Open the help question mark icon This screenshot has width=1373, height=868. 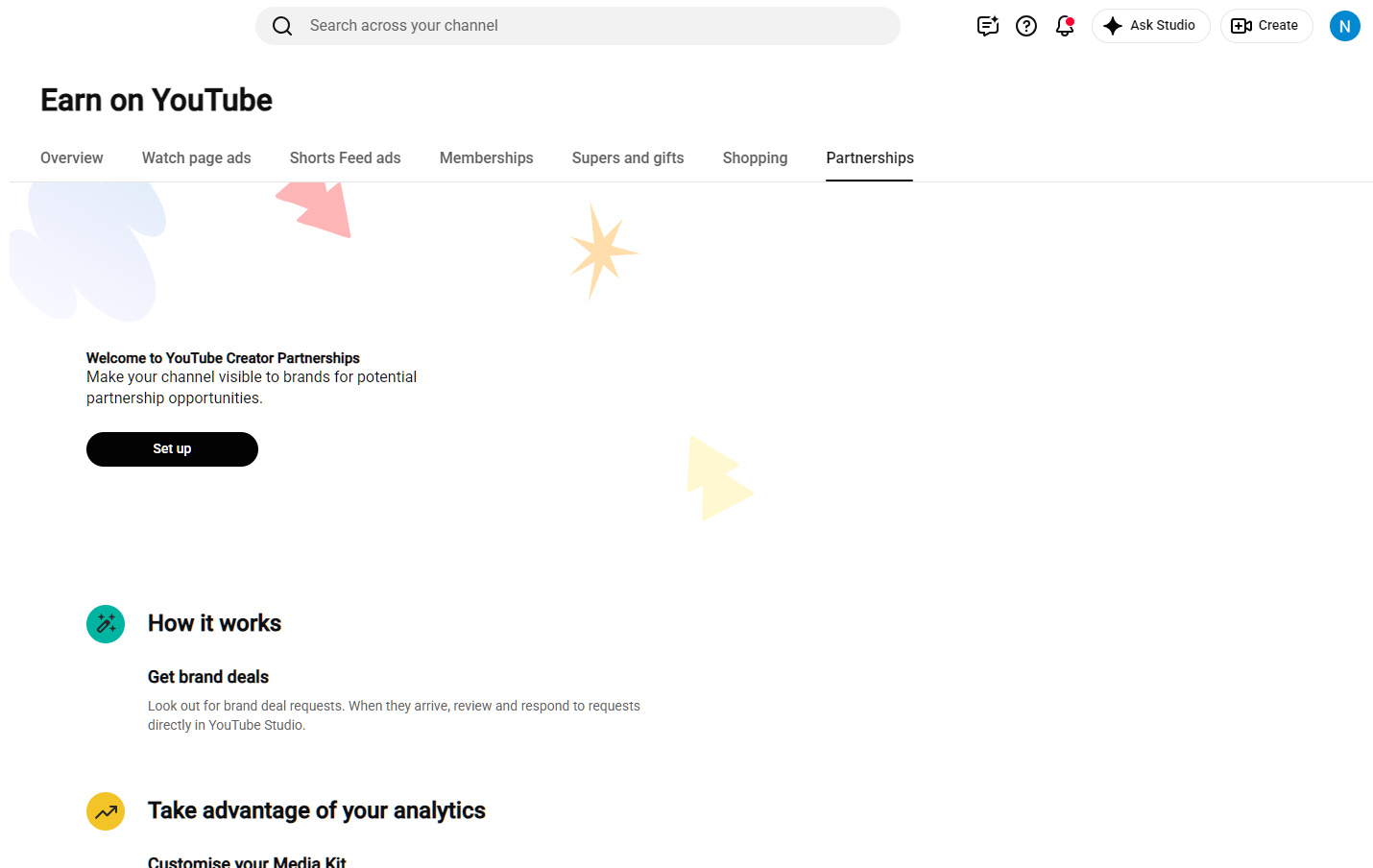click(x=1026, y=26)
